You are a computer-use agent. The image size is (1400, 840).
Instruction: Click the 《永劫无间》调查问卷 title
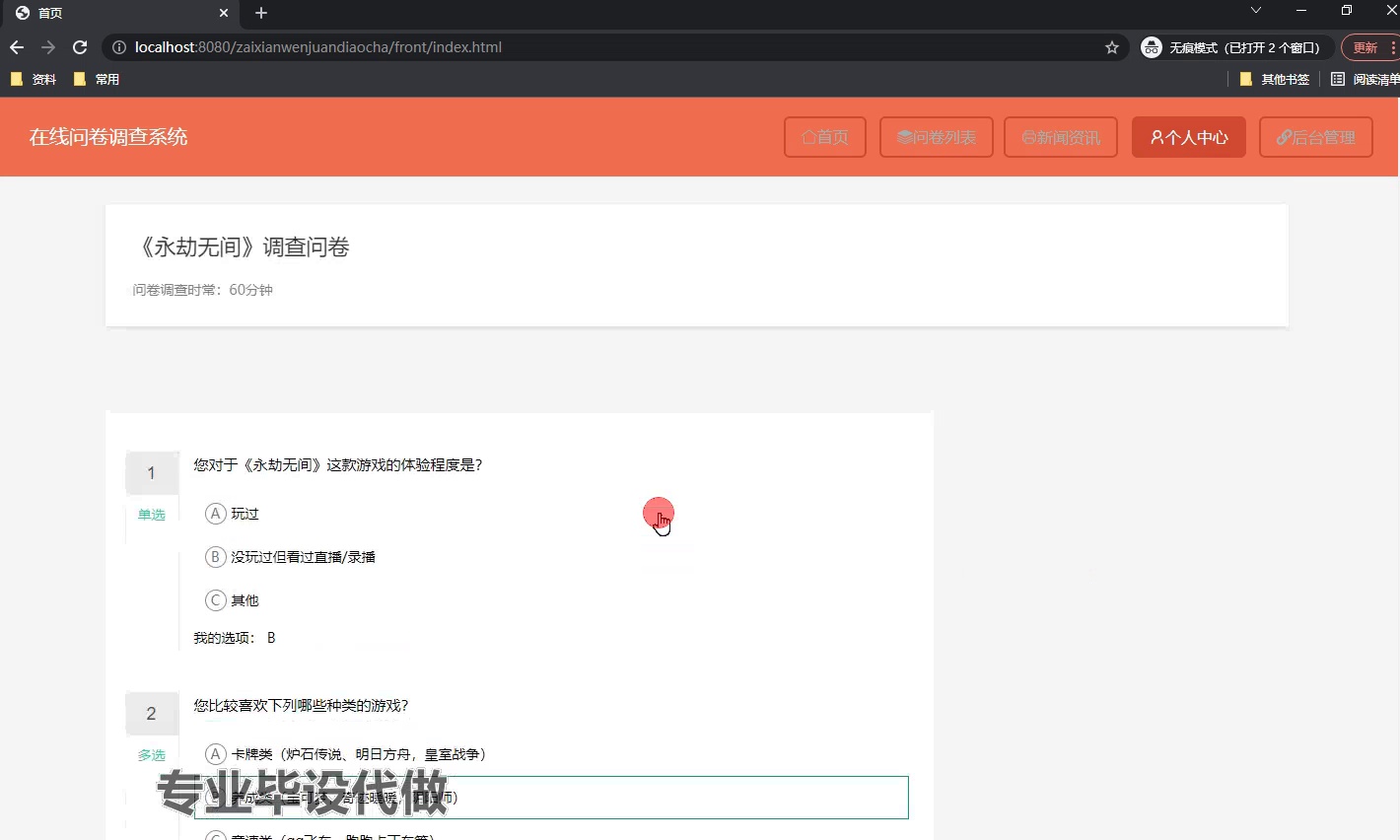[242, 246]
